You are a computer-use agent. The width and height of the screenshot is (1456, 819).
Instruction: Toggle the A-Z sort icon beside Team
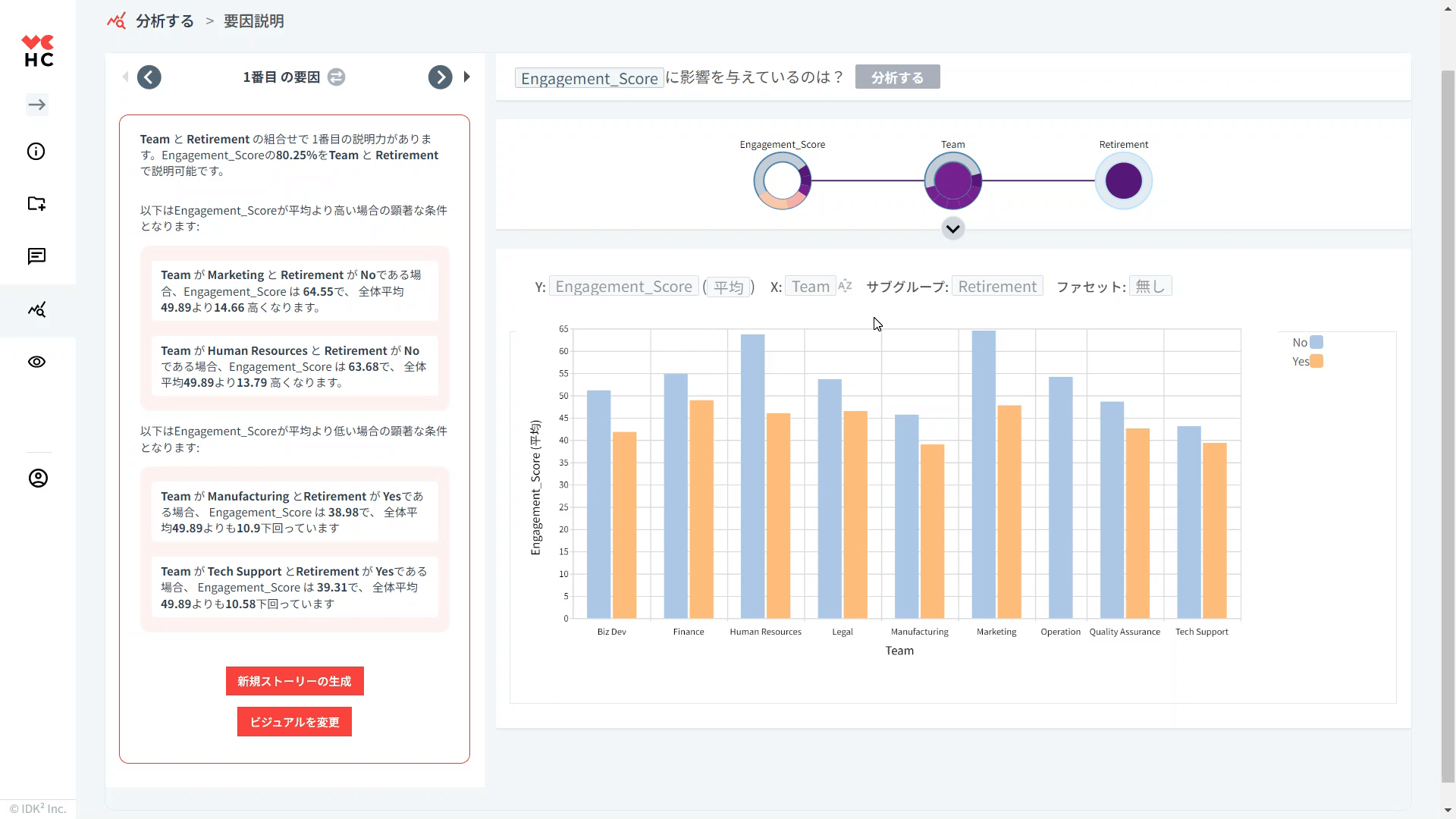click(845, 286)
